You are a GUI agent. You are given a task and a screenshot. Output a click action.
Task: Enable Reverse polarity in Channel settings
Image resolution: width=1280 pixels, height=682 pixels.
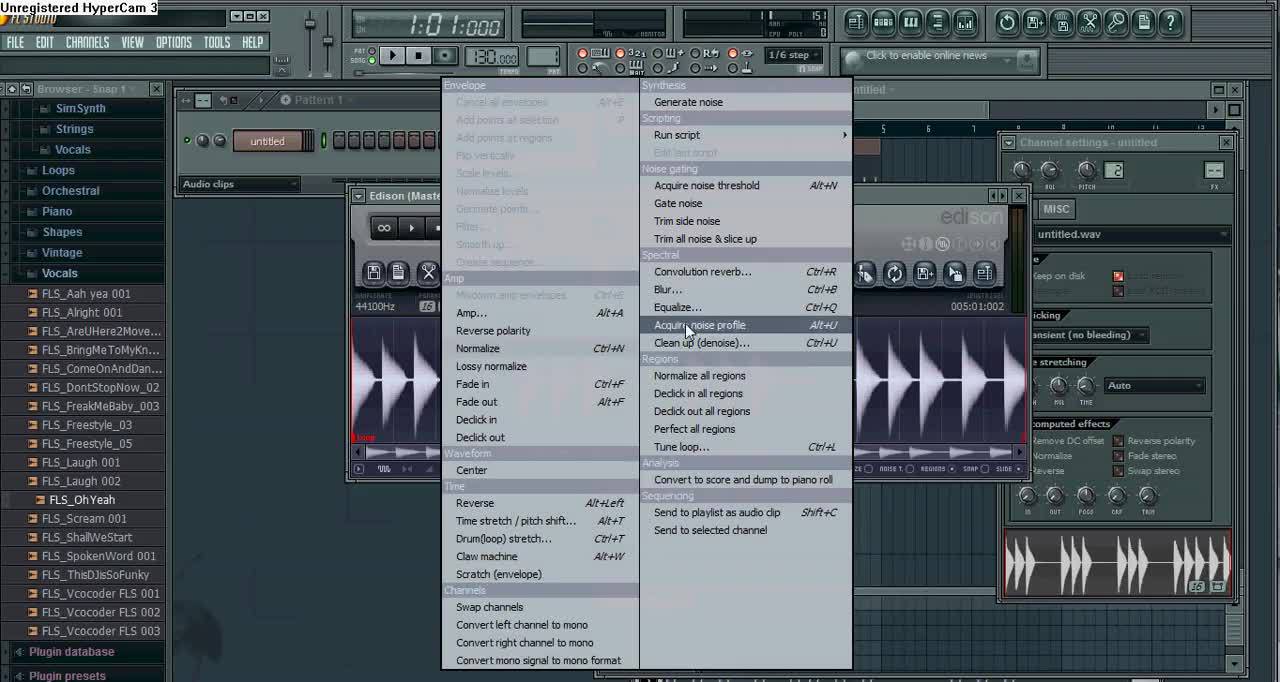[1155, 441]
